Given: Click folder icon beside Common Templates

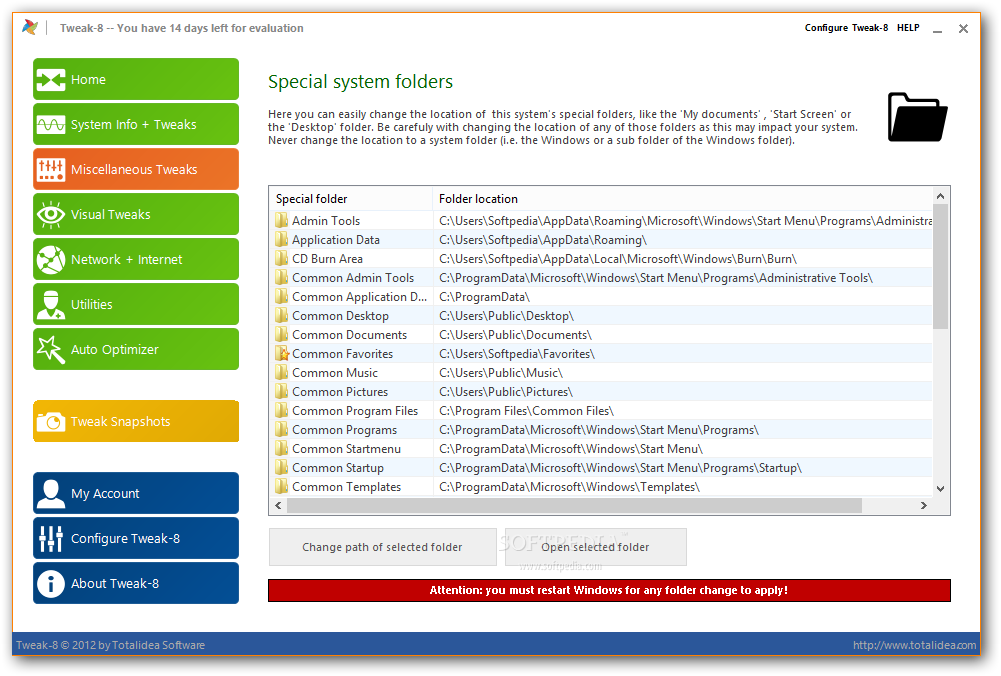Looking at the screenshot, I should click(282, 487).
